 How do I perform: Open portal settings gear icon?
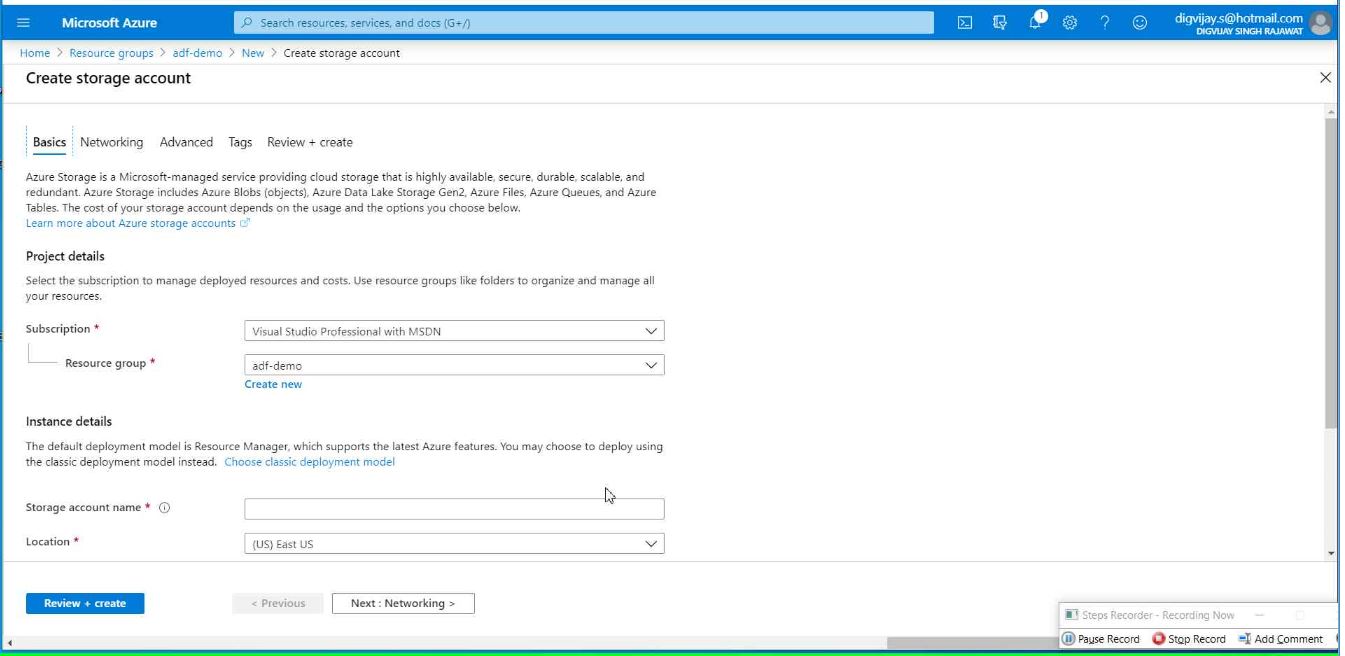pos(1069,22)
